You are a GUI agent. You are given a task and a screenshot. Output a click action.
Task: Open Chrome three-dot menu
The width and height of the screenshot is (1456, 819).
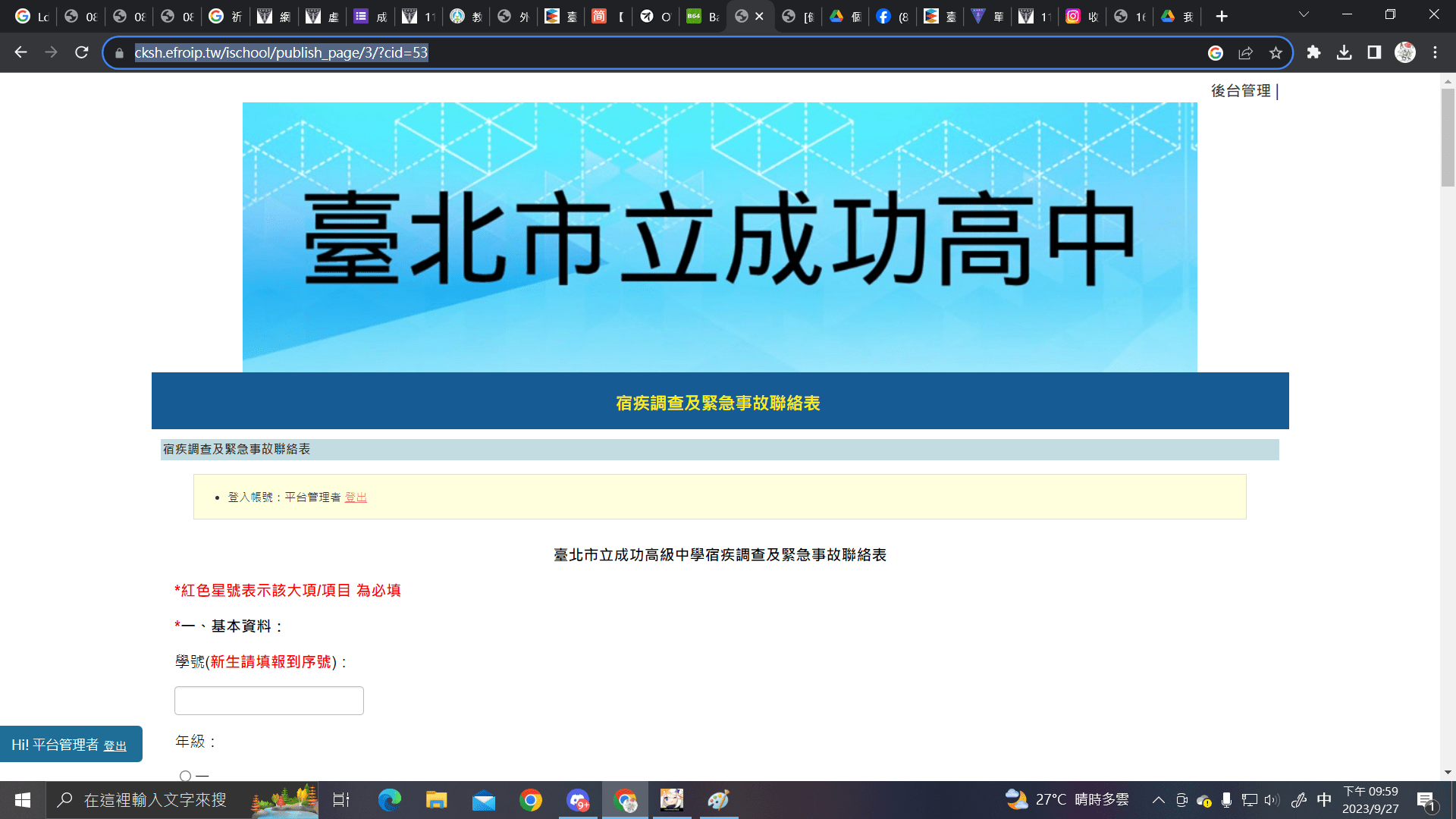click(1435, 52)
